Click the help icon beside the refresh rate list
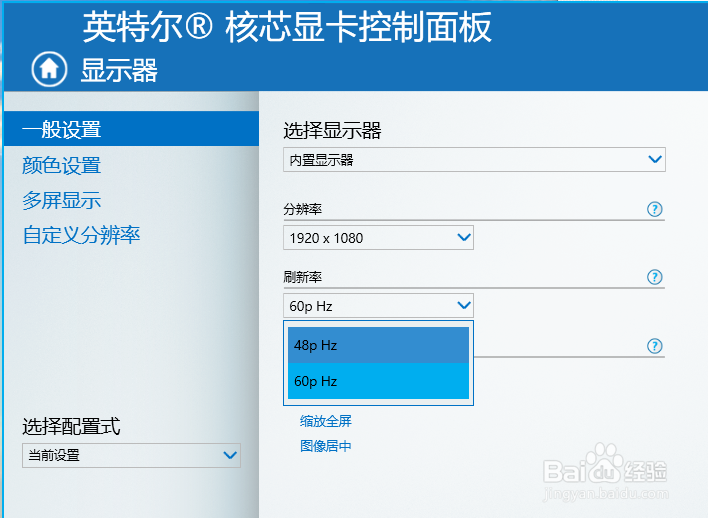708x518 pixels. click(x=654, y=346)
